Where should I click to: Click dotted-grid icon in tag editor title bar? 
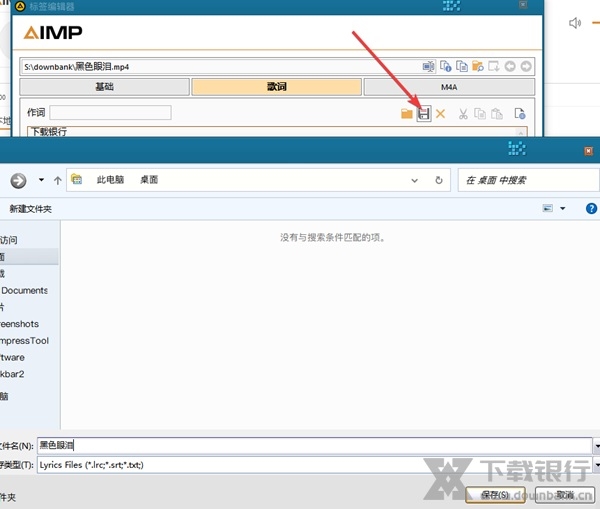pos(452,6)
